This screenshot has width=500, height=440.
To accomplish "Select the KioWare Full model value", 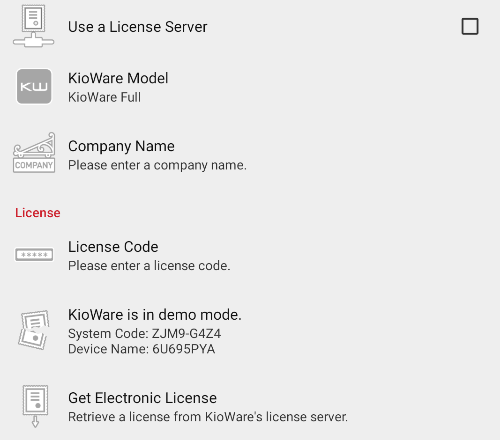I will pos(104,97).
